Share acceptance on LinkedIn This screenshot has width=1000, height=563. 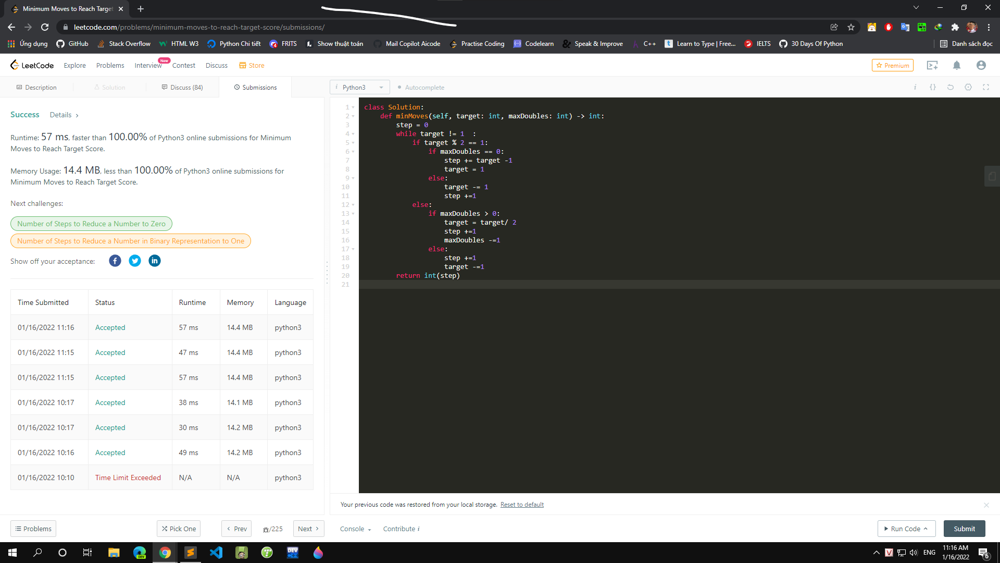(x=154, y=261)
